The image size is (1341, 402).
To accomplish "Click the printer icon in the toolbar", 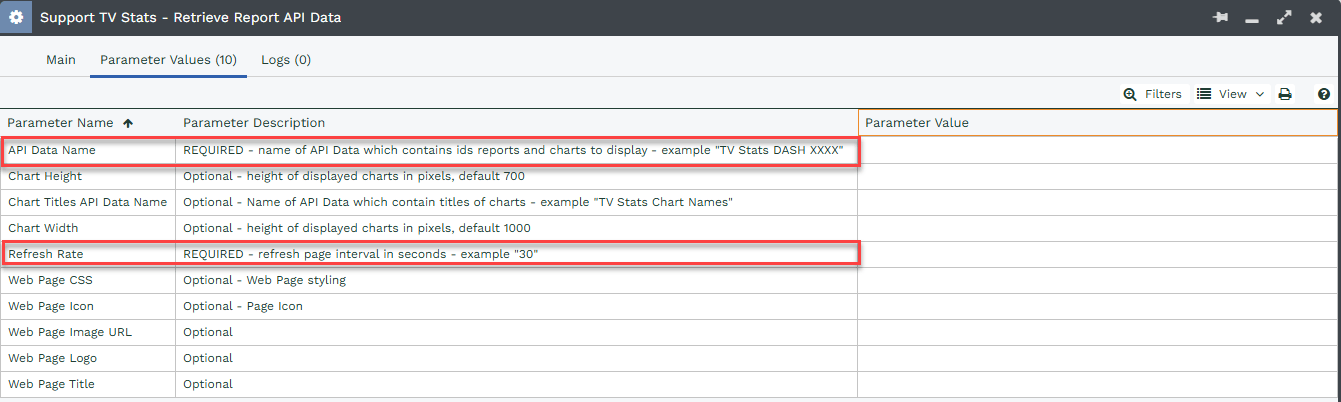I will (1285, 94).
